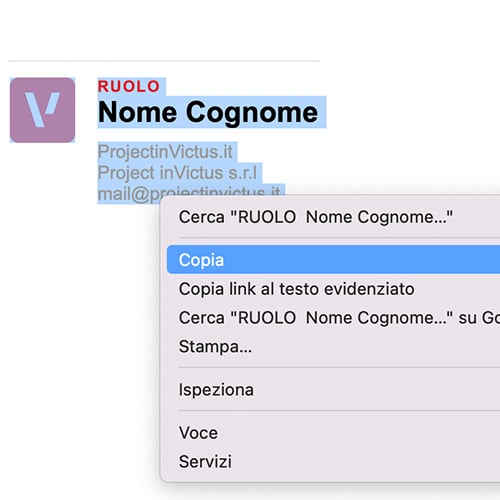
Task: Click empty white page area to dismiss menu
Action: coord(400,100)
